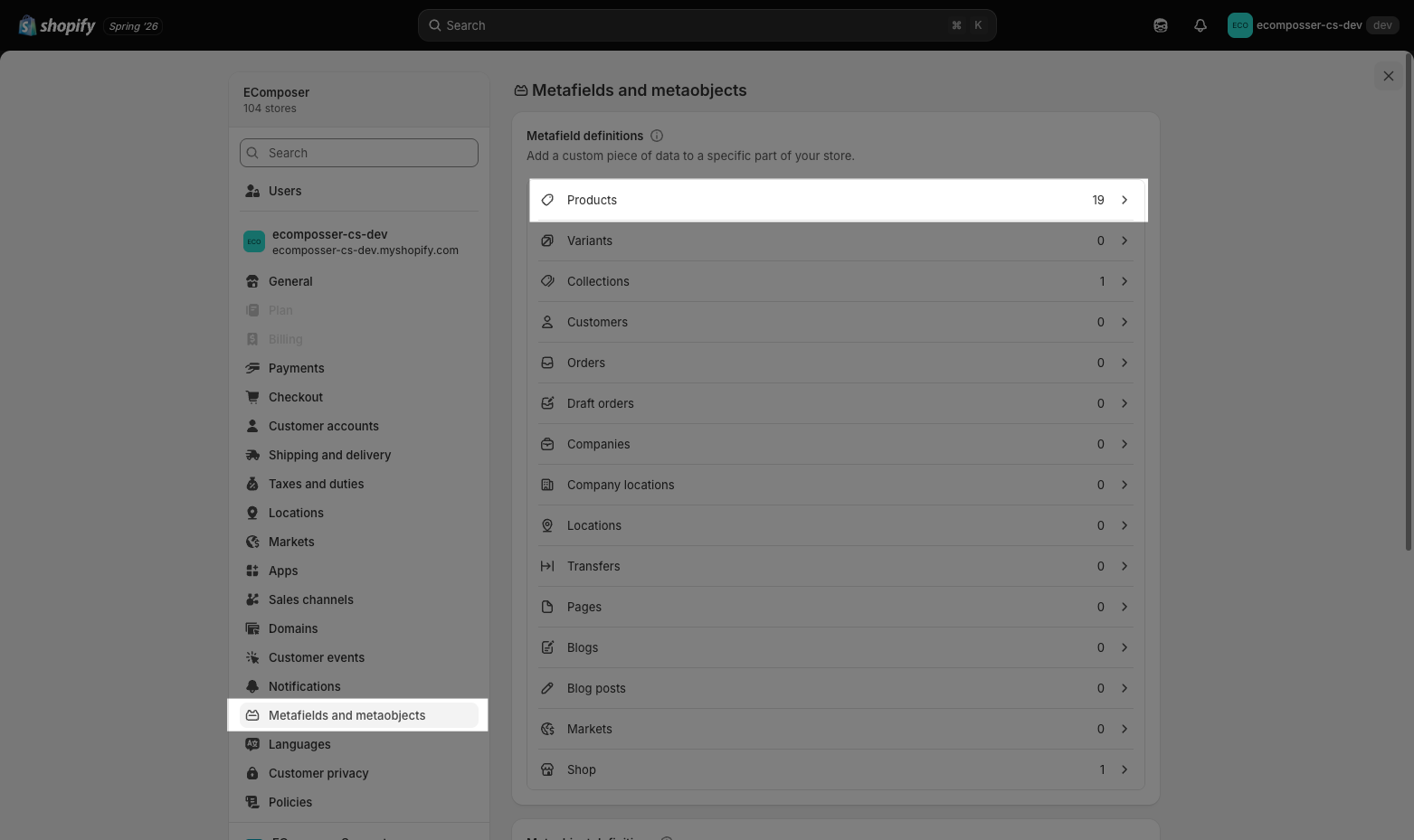Click the Shopify logo in top bar

tap(57, 25)
